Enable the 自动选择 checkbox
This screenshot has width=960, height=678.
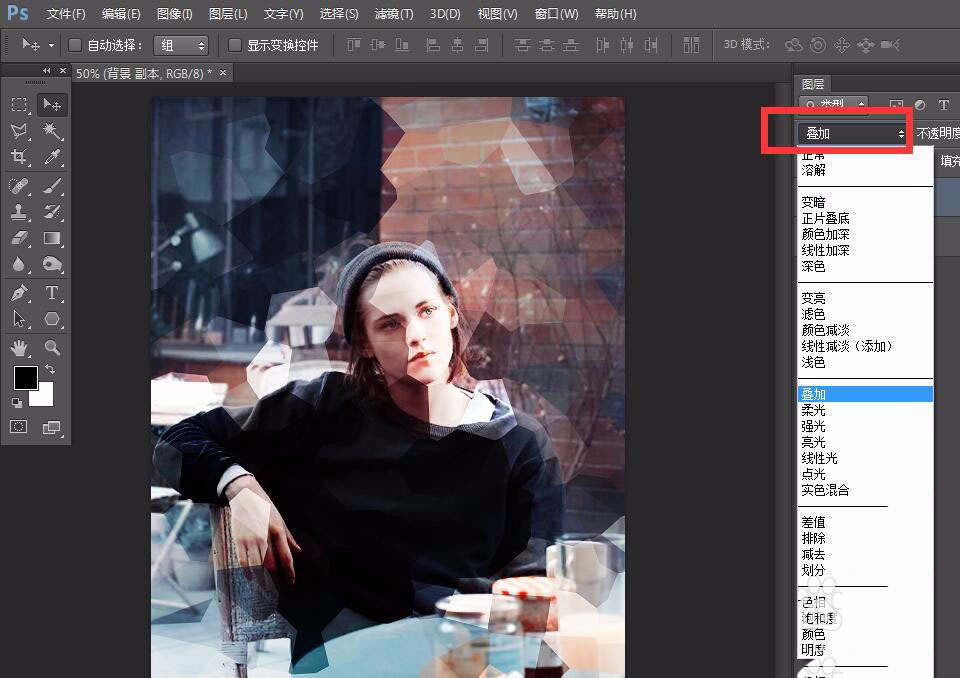[x=75, y=45]
